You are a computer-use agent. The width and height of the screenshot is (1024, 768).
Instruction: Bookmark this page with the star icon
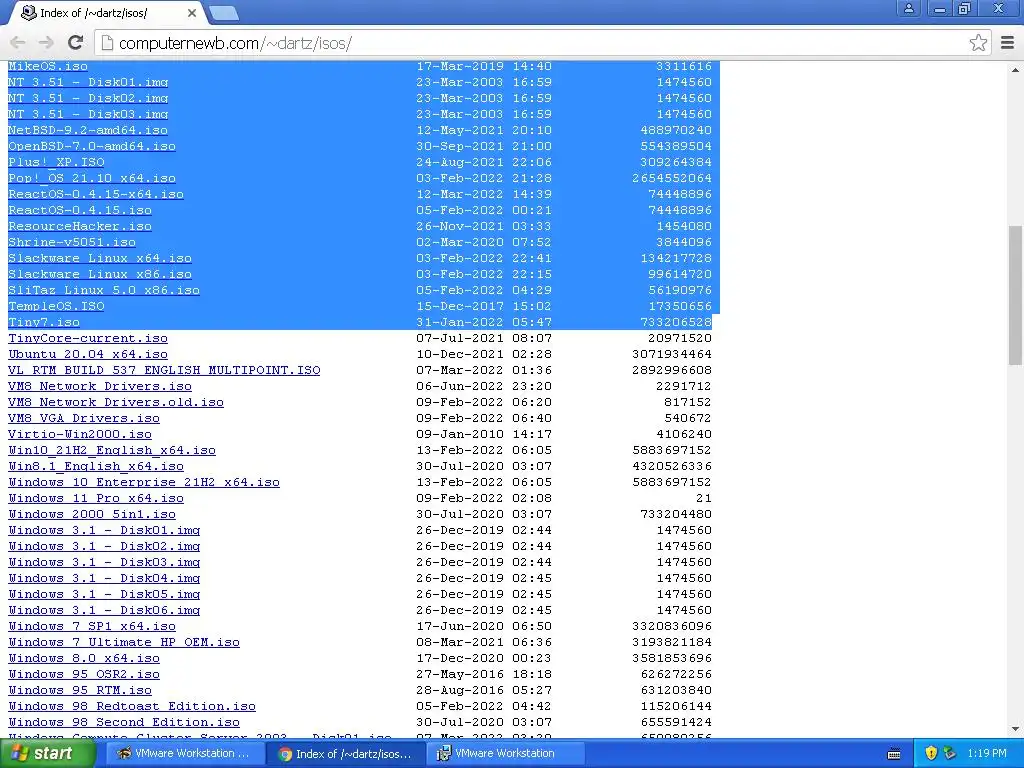tap(978, 43)
